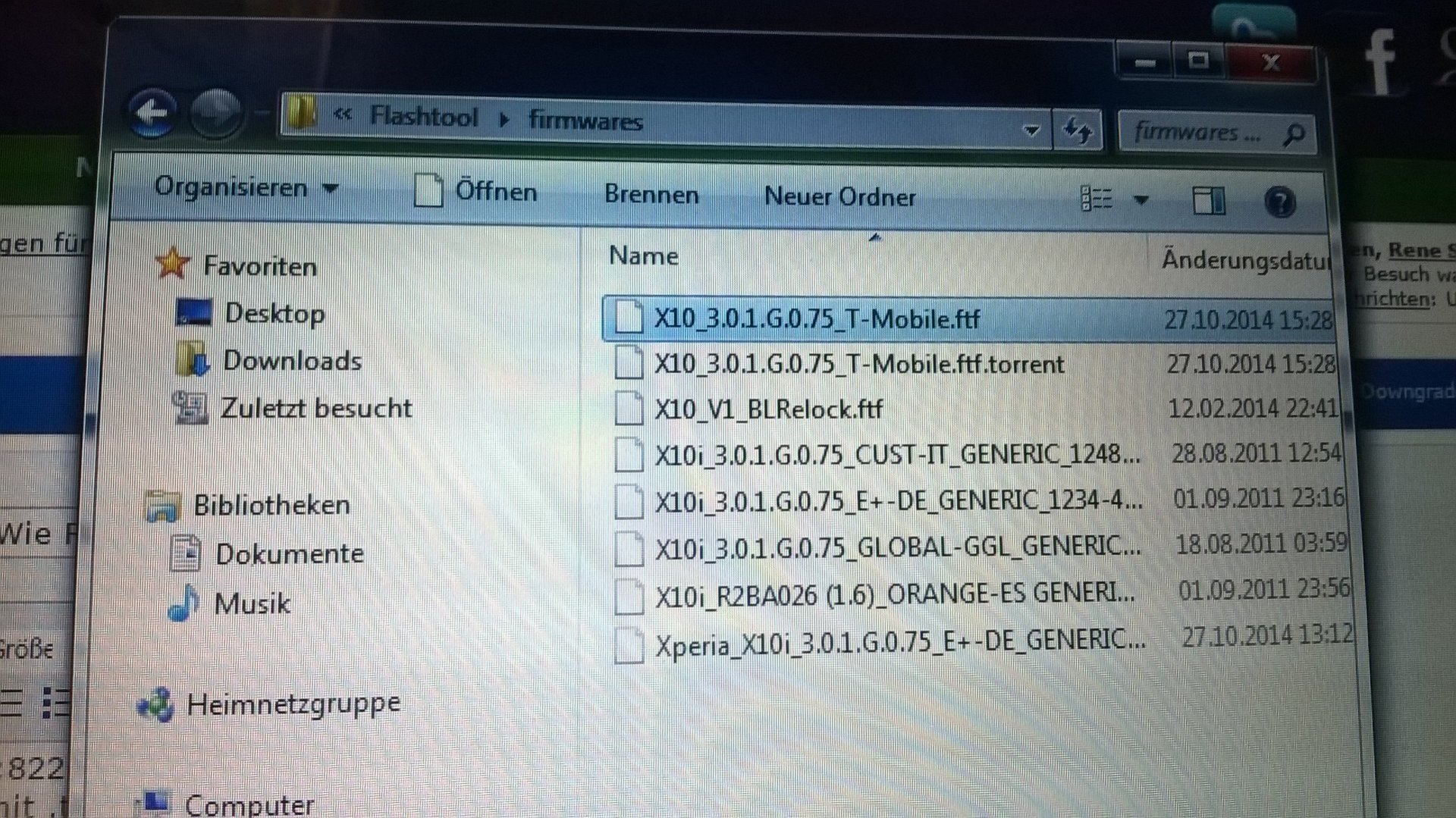Click the Facebook icon in background window
This screenshot has height=818, width=1456.
tap(1380, 63)
